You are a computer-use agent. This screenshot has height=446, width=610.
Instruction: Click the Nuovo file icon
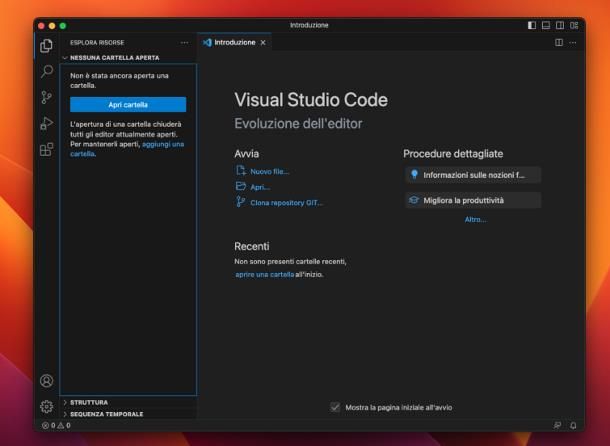(241, 170)
